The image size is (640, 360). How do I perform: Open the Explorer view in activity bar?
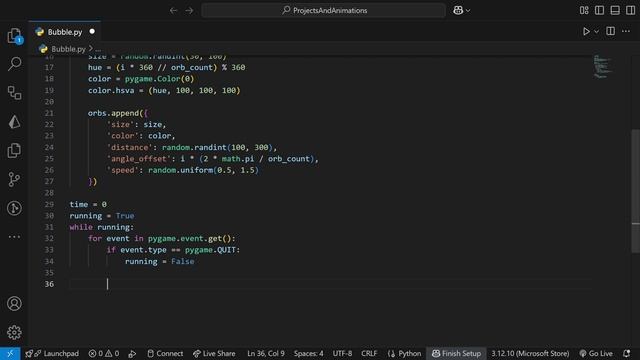click(14, 36)
